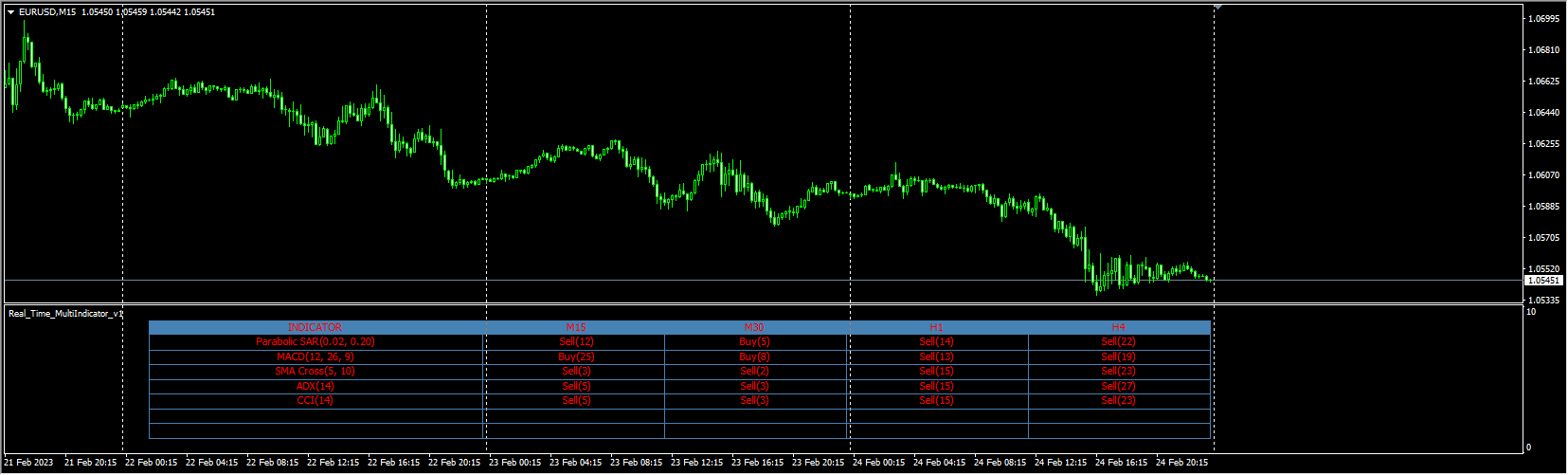Screen dimensions: 1568x475
Task: Click the chart shift triangle marker on the top edge
Action: (1219, 7)
